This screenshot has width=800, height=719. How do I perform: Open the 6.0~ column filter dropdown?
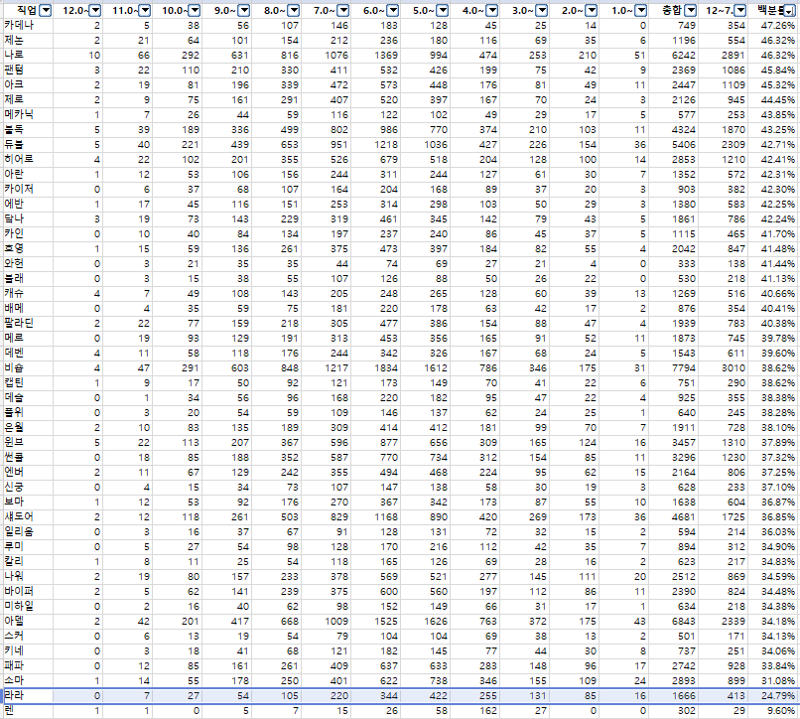point(393,10)
